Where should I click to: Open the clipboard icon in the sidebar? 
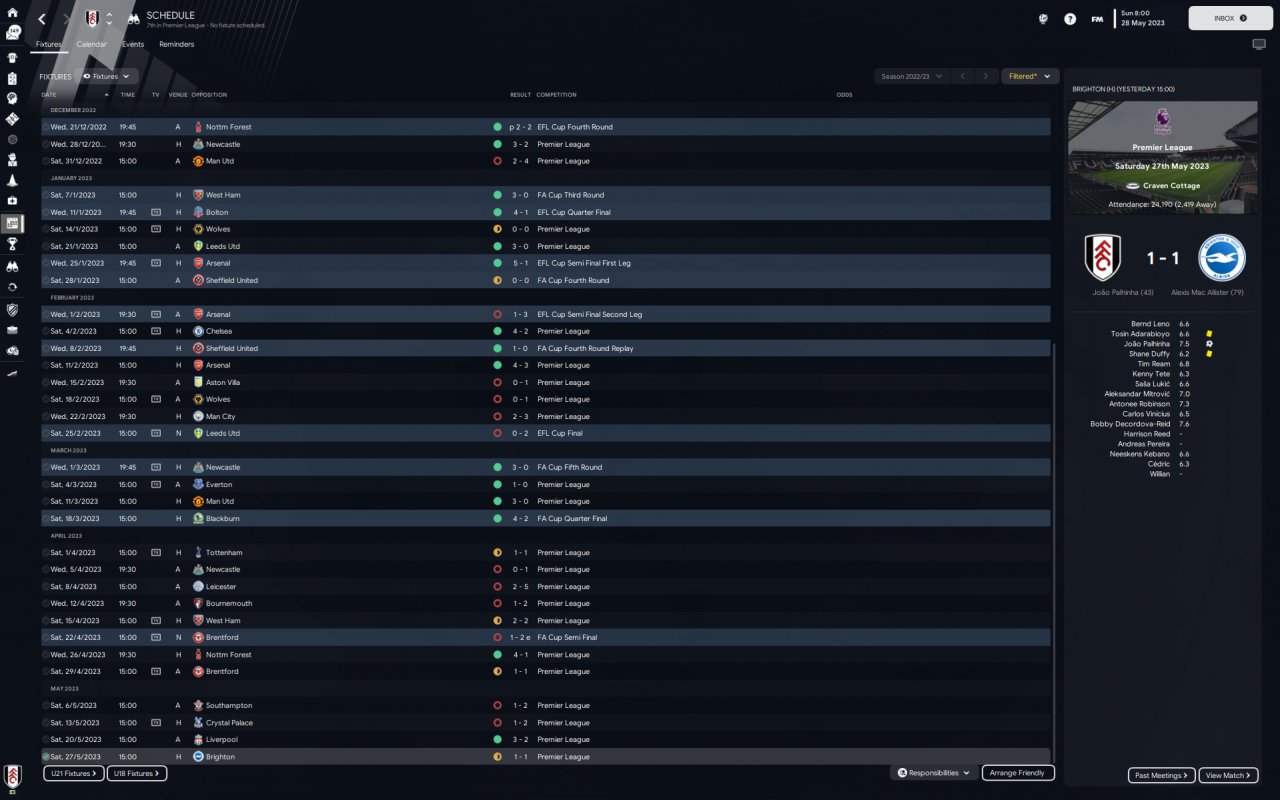(12, 77)
